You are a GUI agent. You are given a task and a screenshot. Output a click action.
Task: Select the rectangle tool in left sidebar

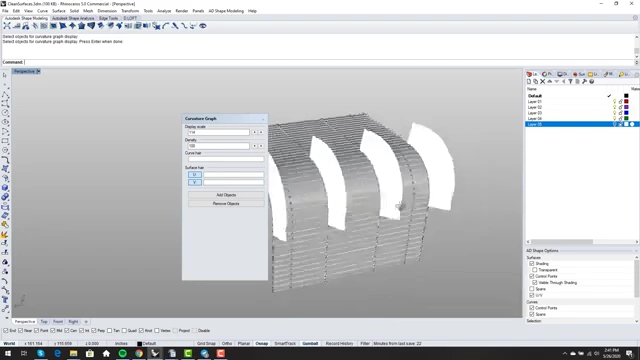point(5,141)
